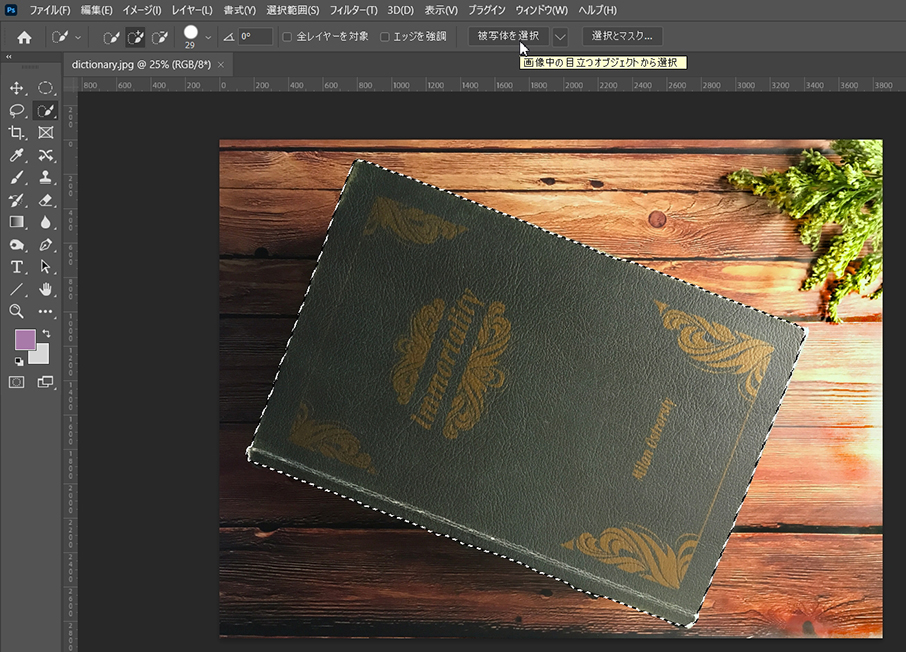
Task: Open the brush options dropdown arrow
Action: point(208,38)
